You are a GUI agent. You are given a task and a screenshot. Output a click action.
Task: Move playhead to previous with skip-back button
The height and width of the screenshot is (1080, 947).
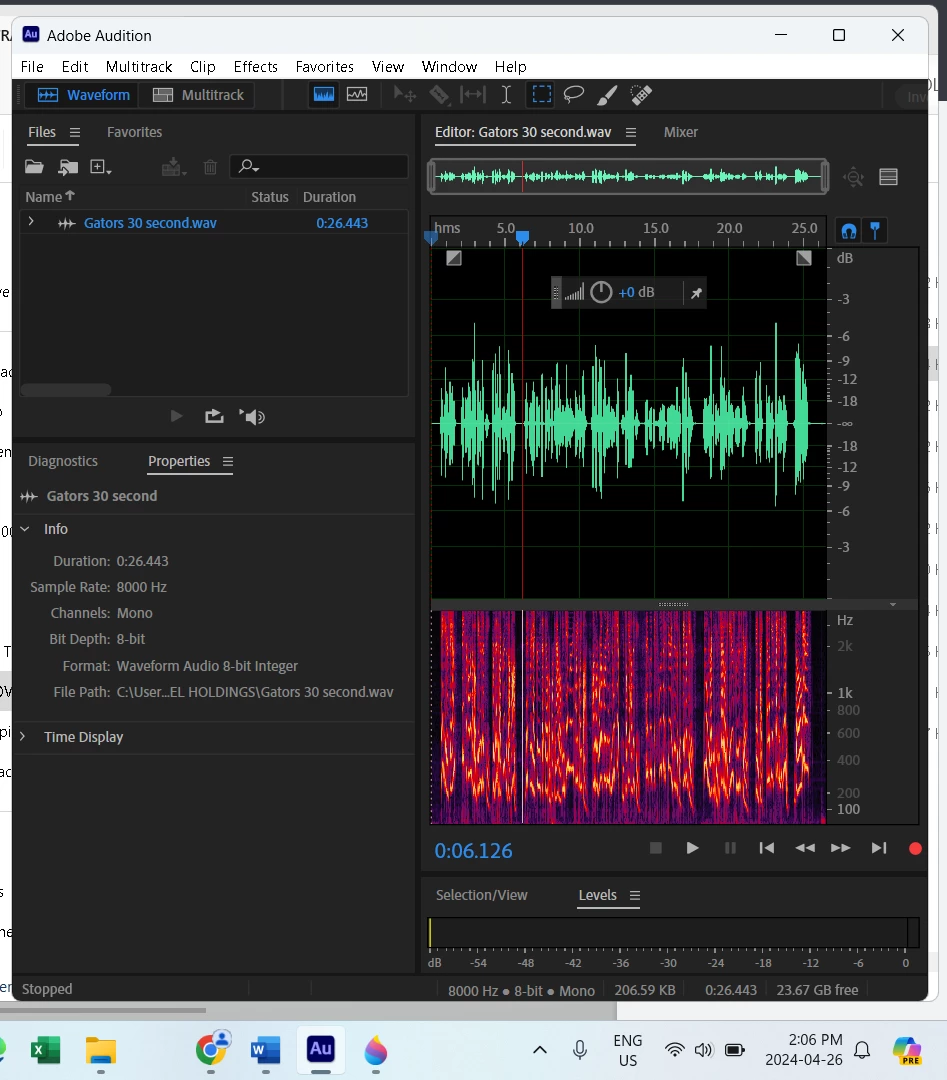coord(767,848)
